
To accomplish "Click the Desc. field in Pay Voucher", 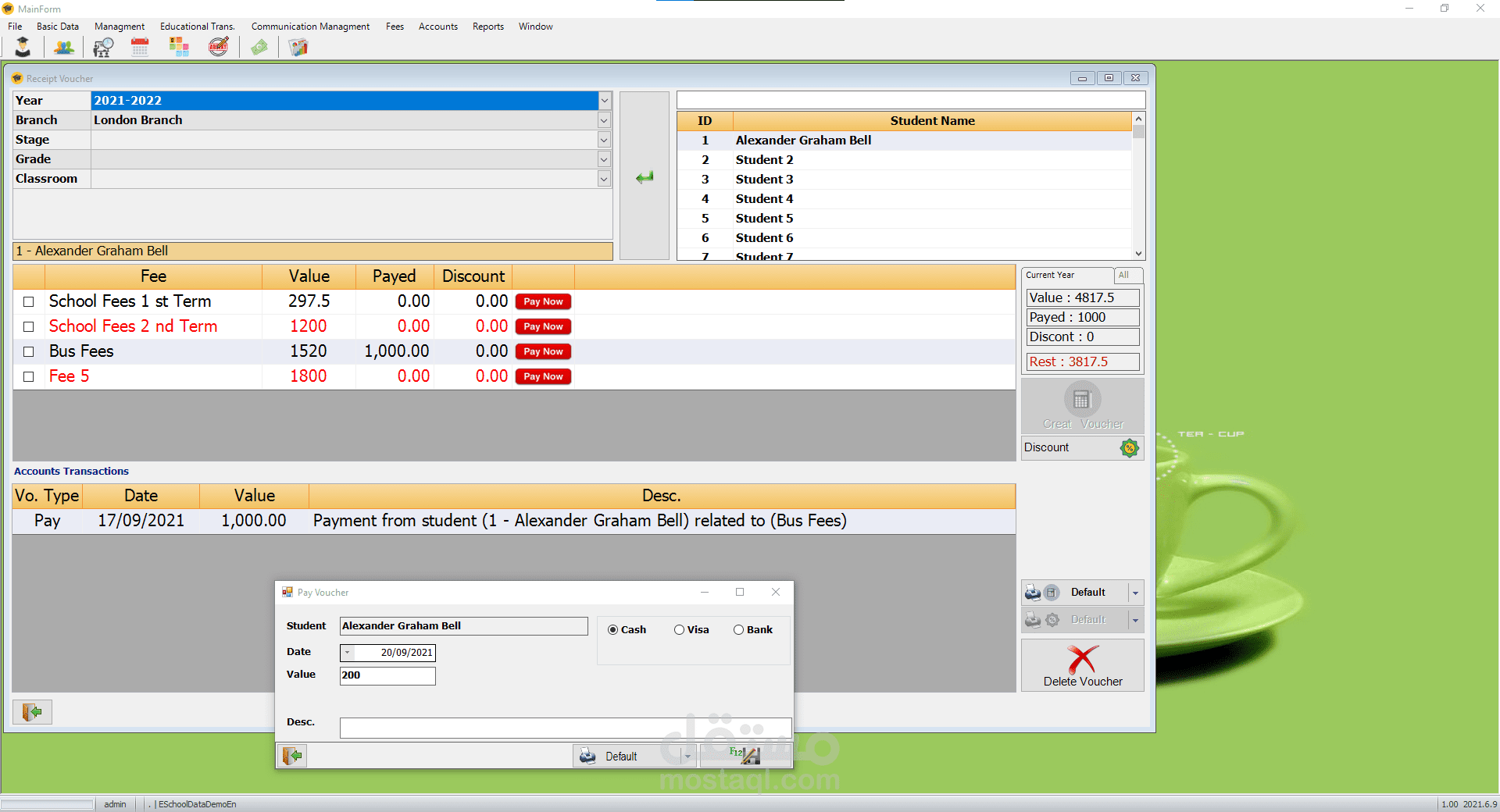I will pos(566,728).
